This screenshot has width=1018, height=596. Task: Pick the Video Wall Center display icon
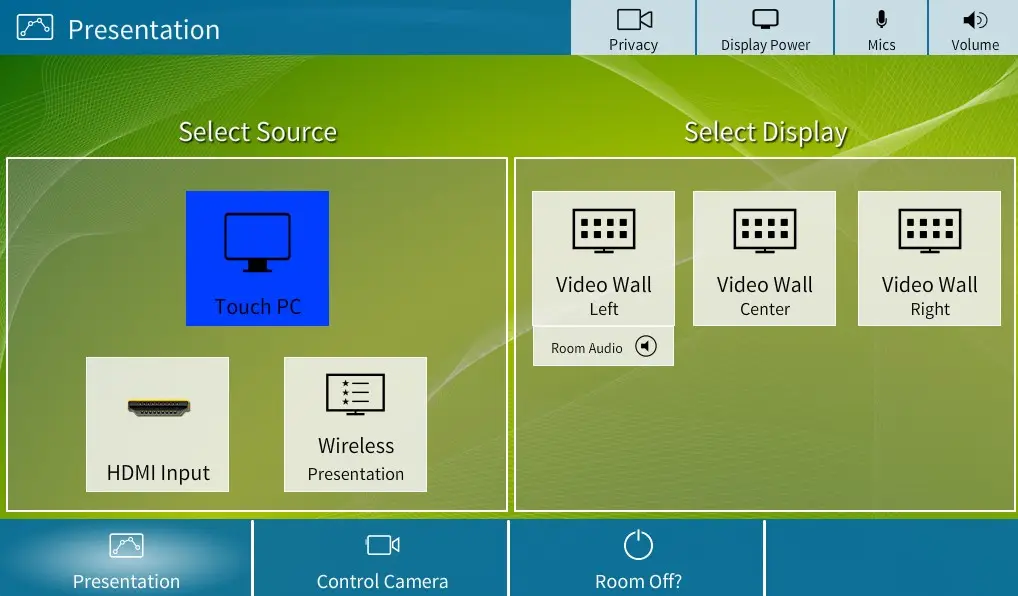click(764, 229)
